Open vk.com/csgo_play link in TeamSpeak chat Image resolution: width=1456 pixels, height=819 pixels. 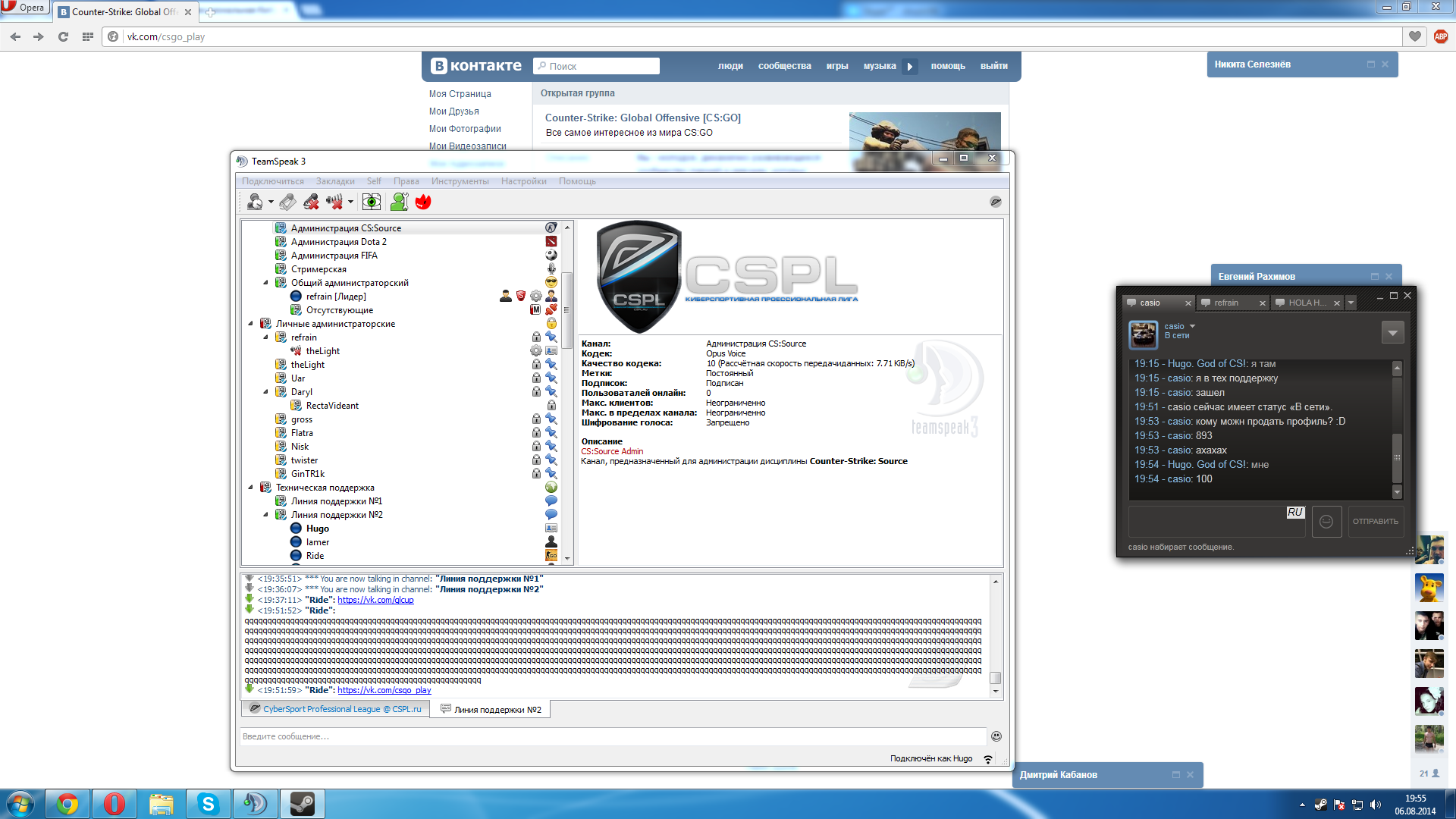[x=384, y=690]
